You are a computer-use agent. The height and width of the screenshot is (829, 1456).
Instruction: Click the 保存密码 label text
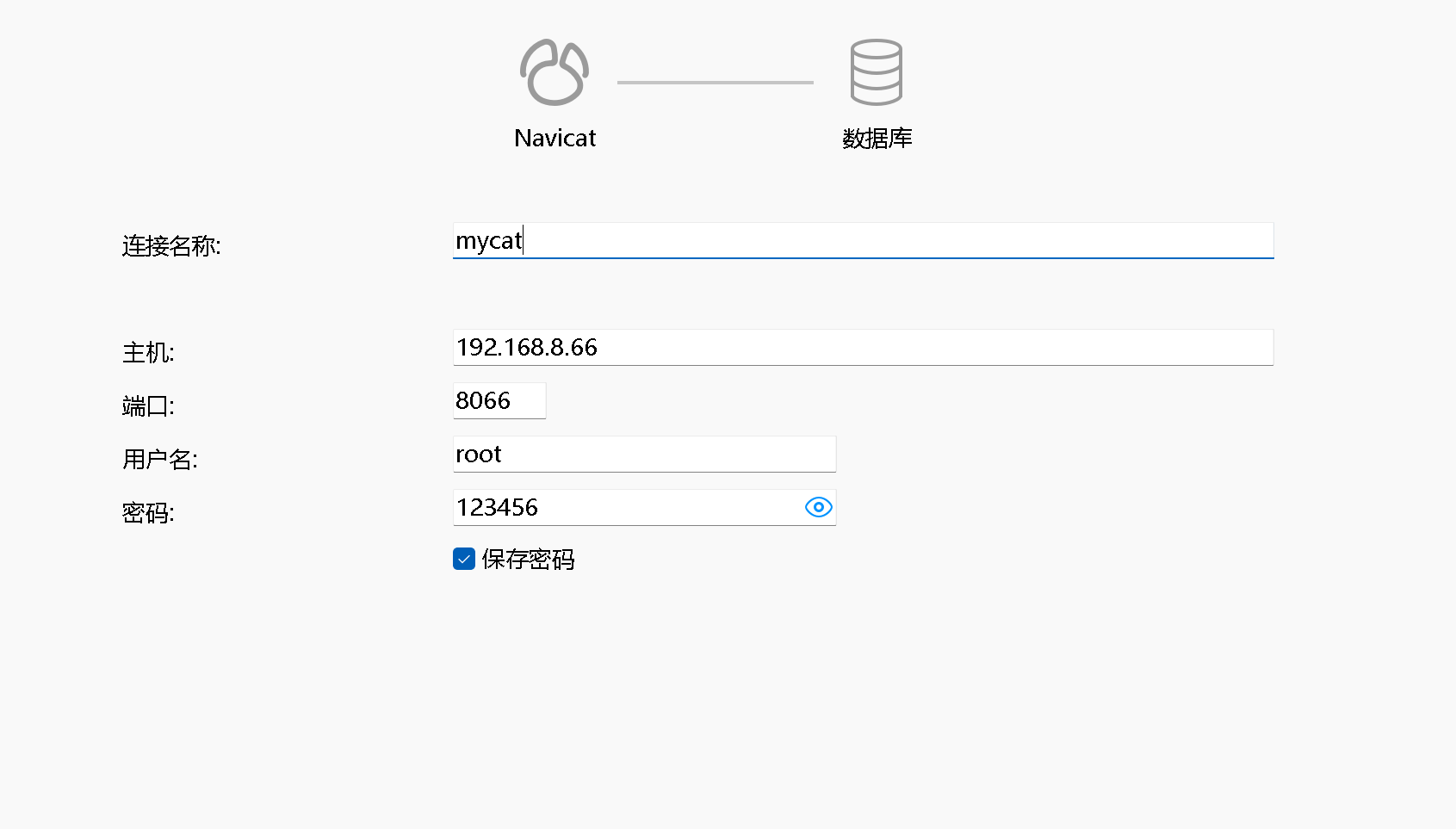pyautogui.click(x=528, y=560)
